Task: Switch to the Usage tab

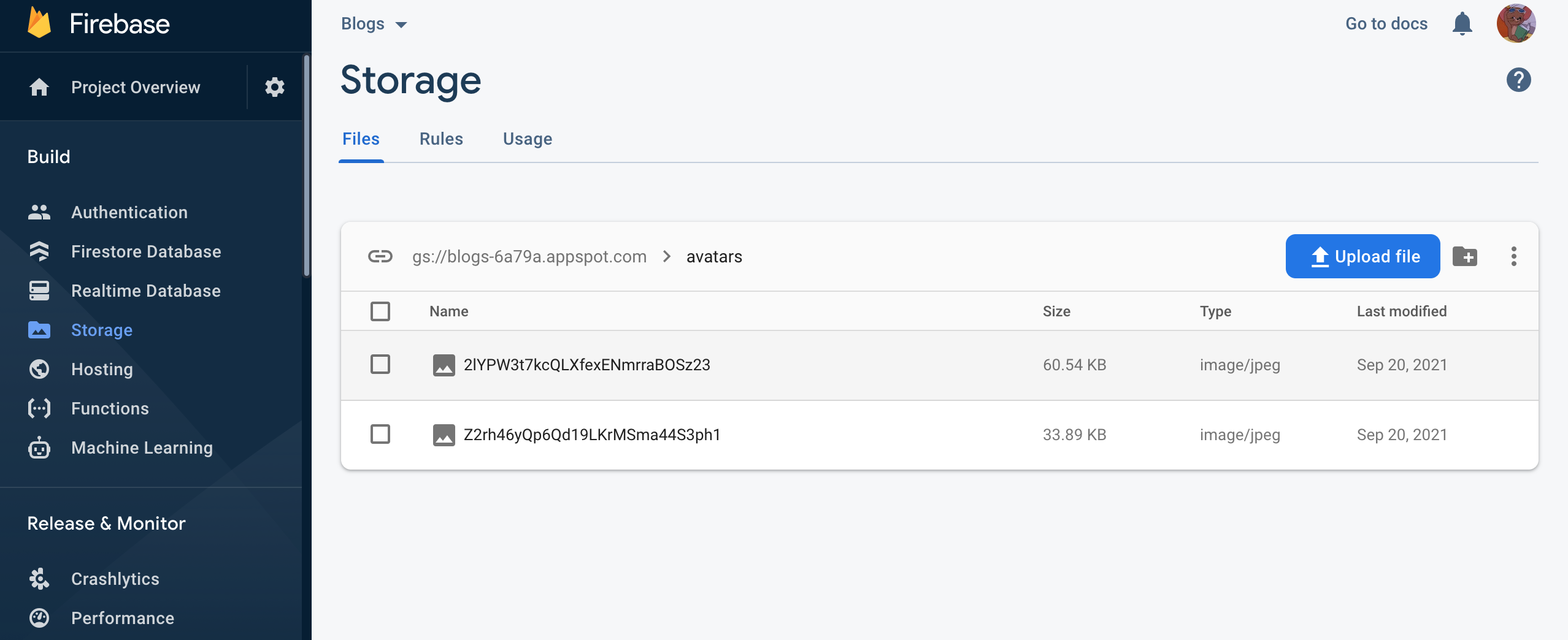Action: [x=528, y=139]
